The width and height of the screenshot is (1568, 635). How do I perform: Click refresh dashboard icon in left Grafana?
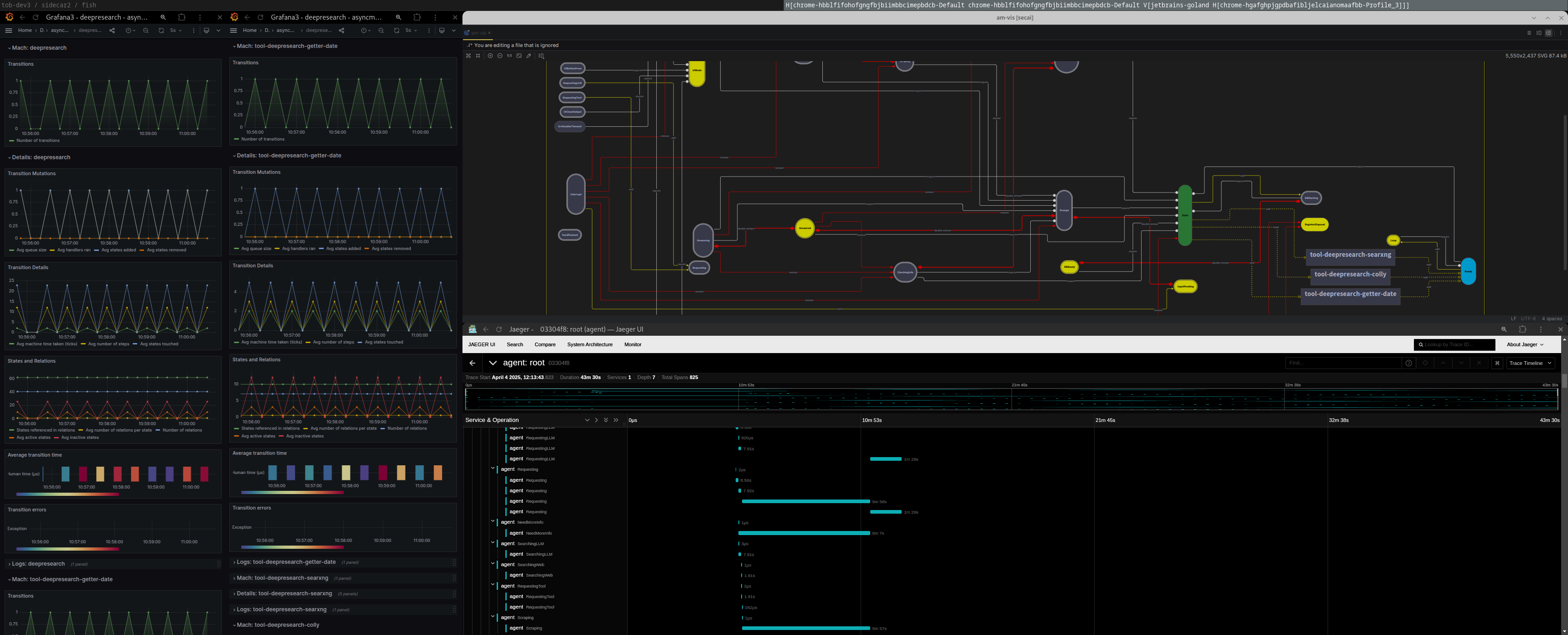[x=161, y=31]
